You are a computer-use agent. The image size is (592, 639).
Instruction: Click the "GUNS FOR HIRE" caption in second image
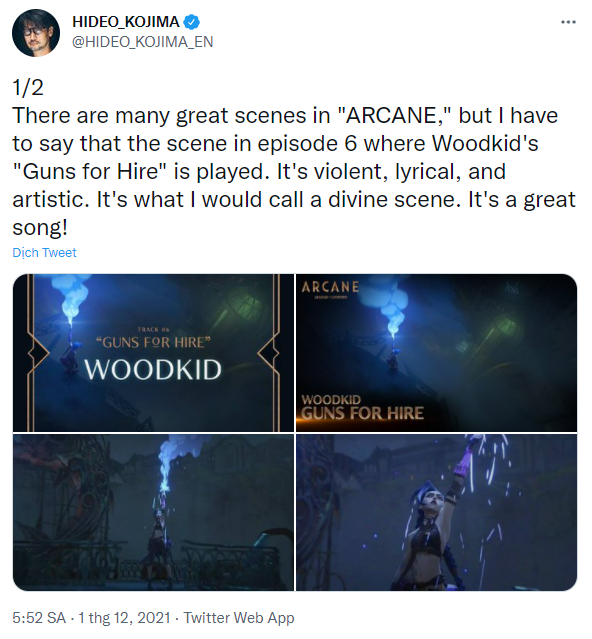point(362,413)
